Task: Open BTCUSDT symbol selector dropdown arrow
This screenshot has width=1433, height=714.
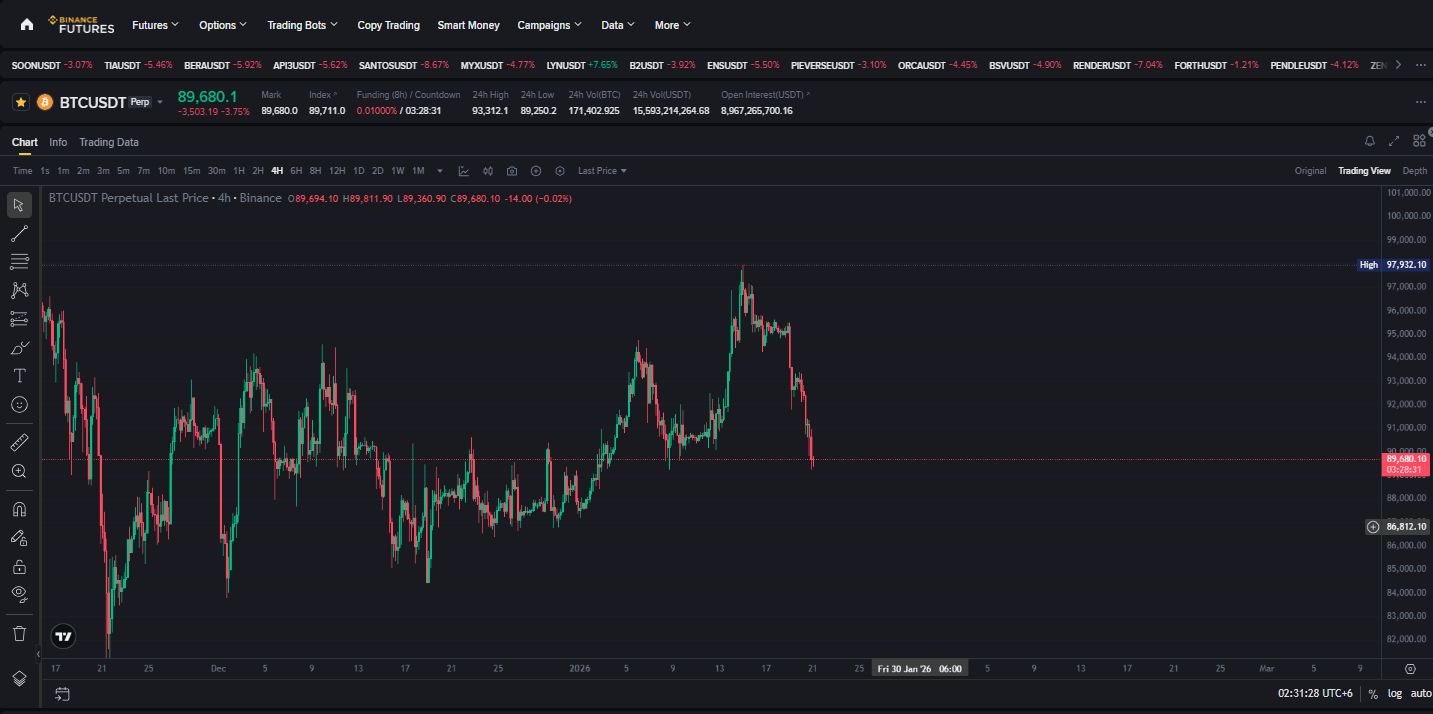Action: (160, 102)
